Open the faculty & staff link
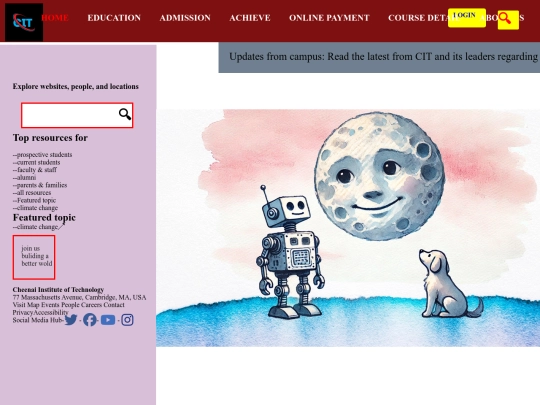 point(35,170)
